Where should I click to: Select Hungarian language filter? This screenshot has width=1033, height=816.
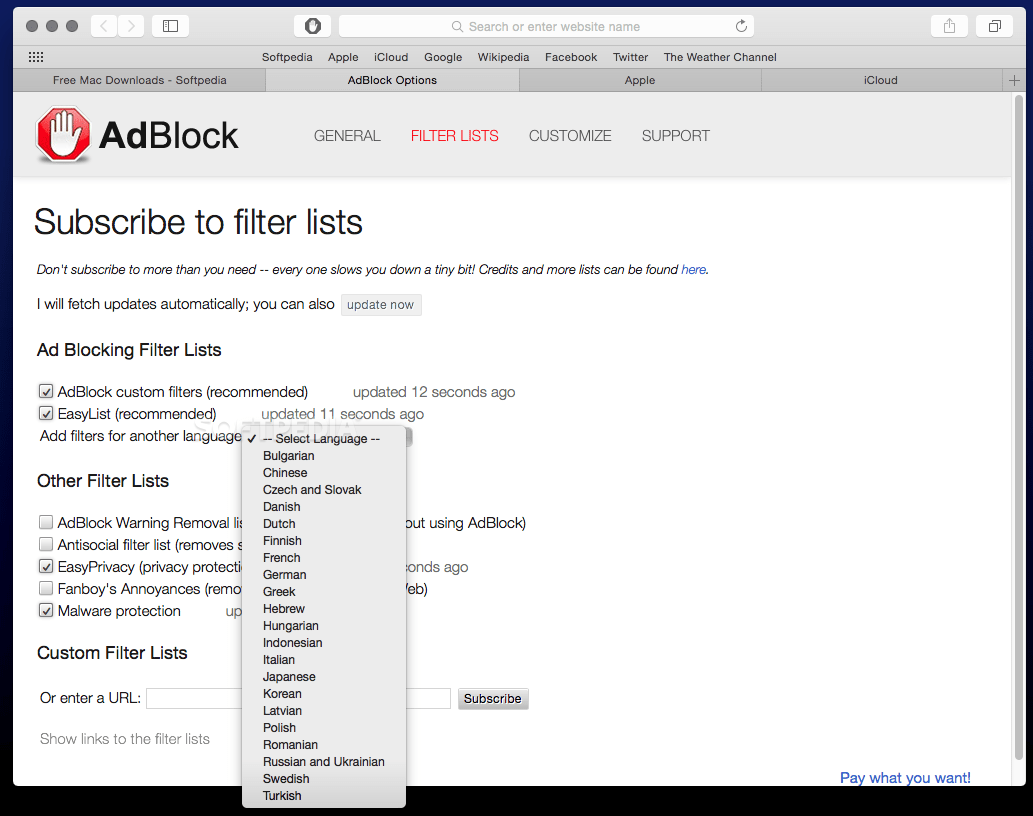pos(324,626)
